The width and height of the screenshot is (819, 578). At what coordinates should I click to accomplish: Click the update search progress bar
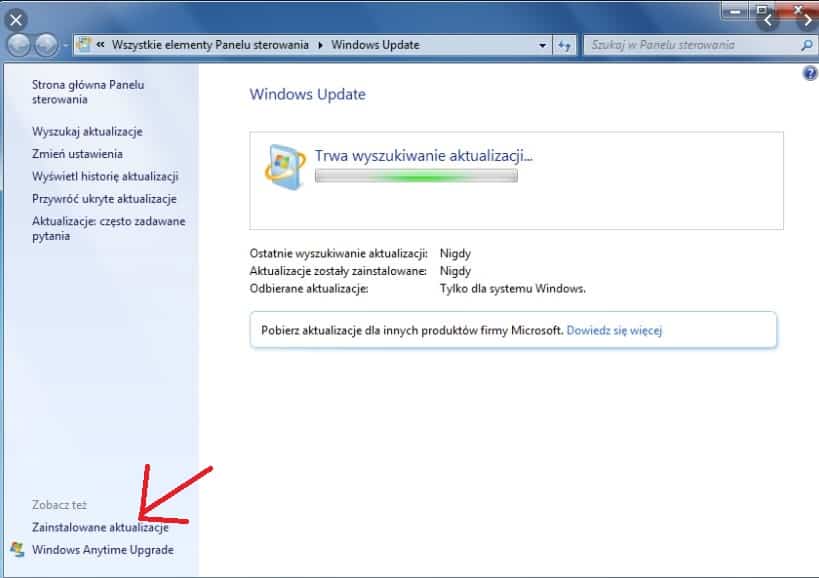tap(416, 176)
